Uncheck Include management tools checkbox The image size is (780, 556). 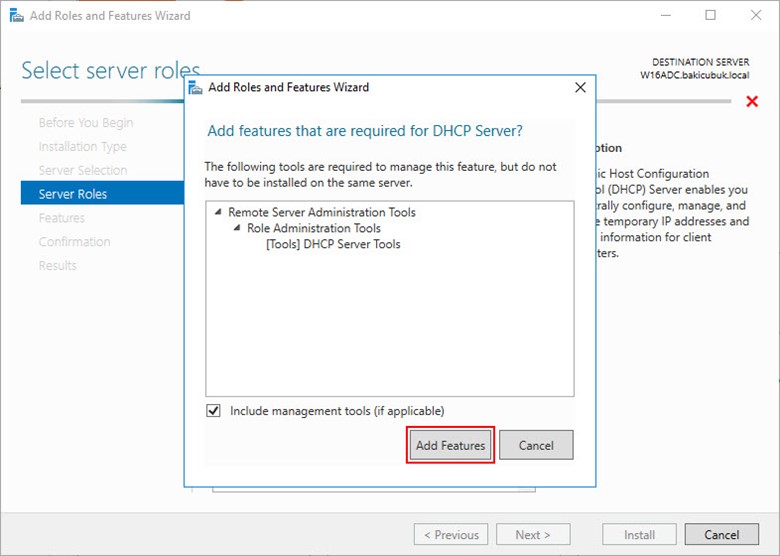click(x=213, y=411)
